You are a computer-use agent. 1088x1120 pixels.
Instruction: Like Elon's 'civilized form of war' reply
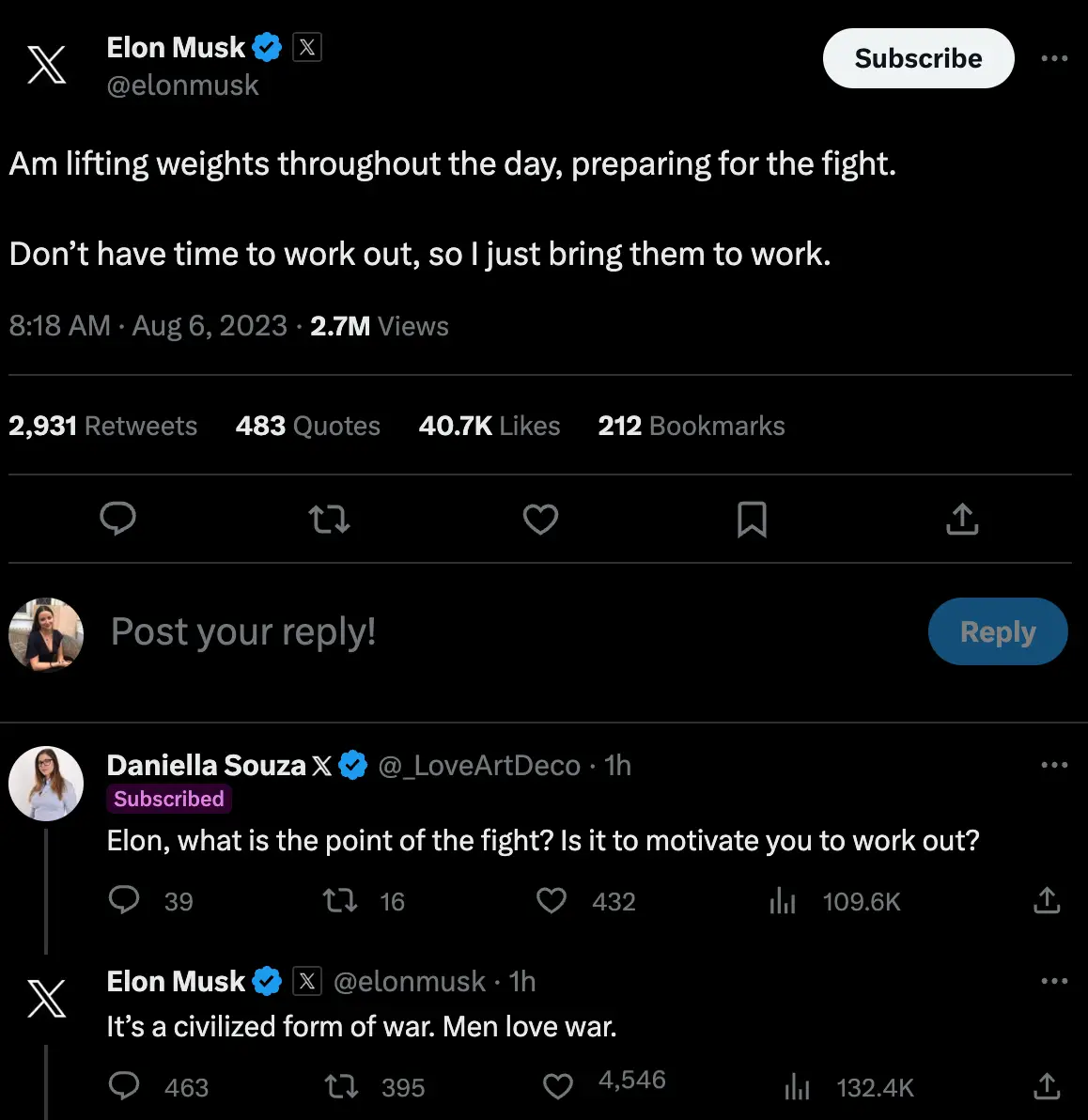tap(557, 1086)
